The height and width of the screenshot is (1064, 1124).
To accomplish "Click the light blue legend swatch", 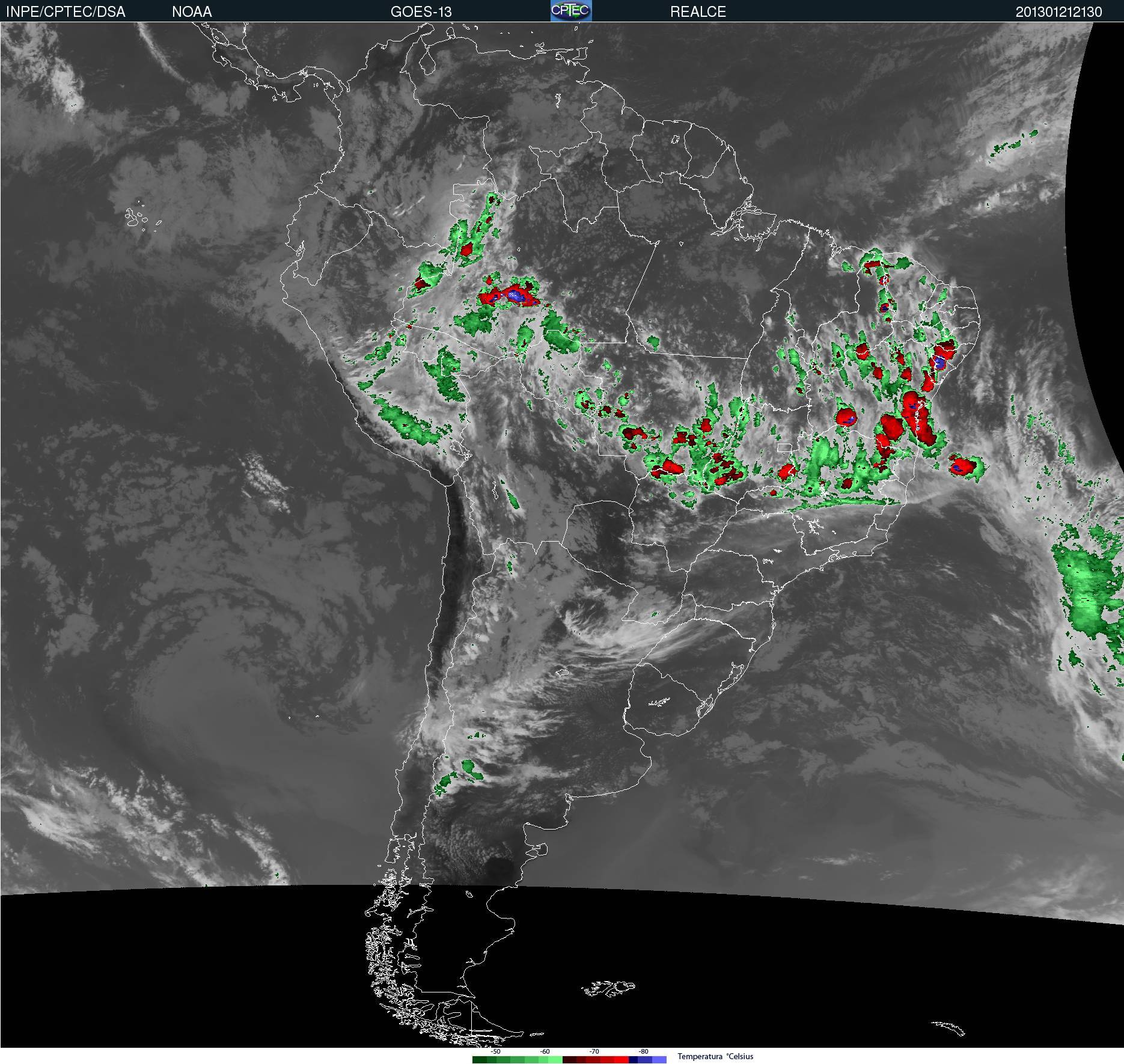I will [x=659, y=1060].
